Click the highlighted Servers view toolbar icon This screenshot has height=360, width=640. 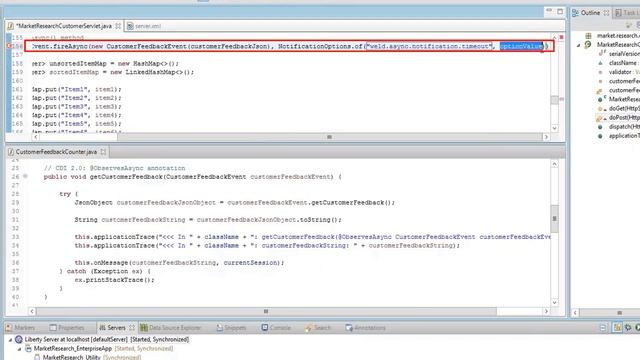(x=617, y=327)
